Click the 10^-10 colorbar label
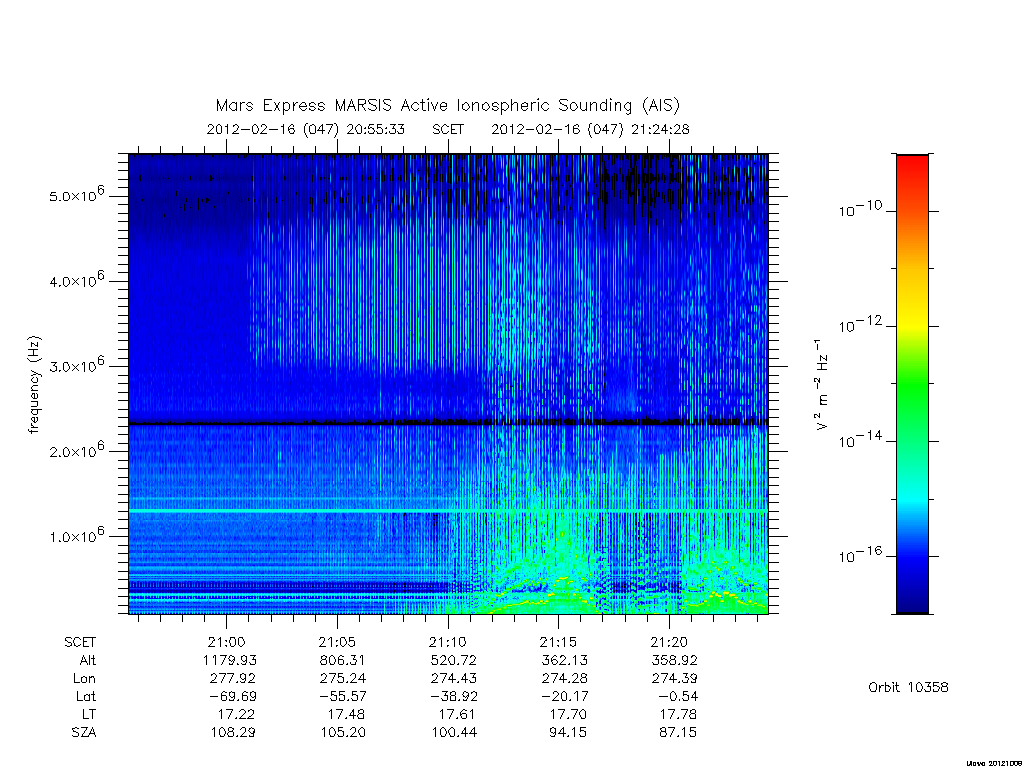 (x=860, y=209)
